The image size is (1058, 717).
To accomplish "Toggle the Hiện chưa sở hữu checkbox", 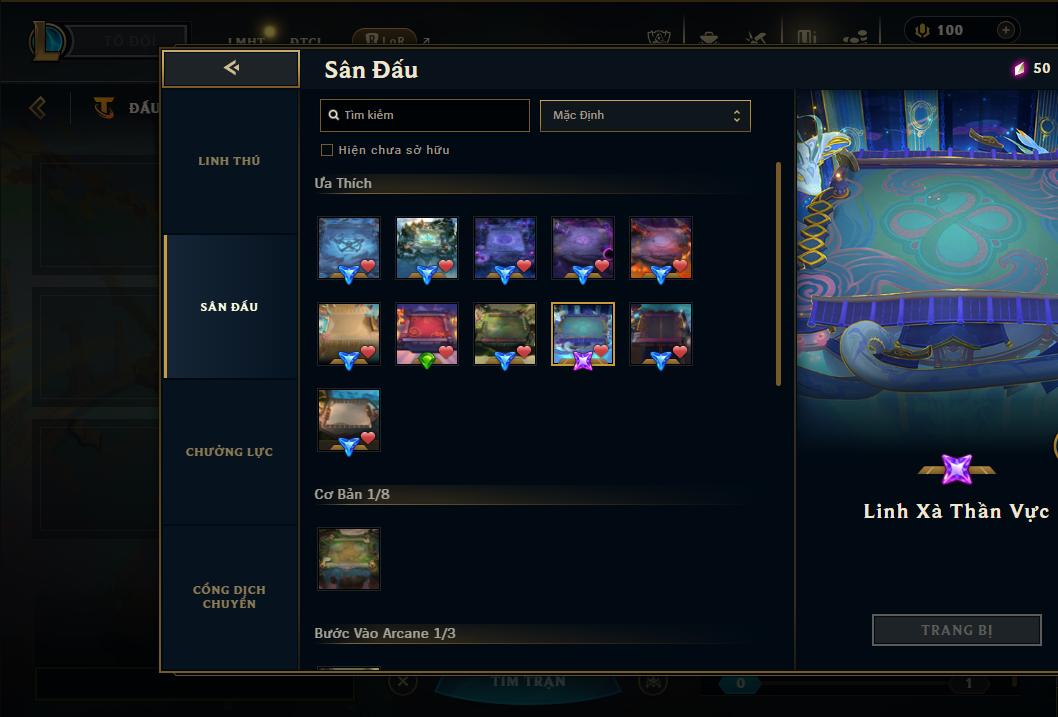I will tap(327, 150).
